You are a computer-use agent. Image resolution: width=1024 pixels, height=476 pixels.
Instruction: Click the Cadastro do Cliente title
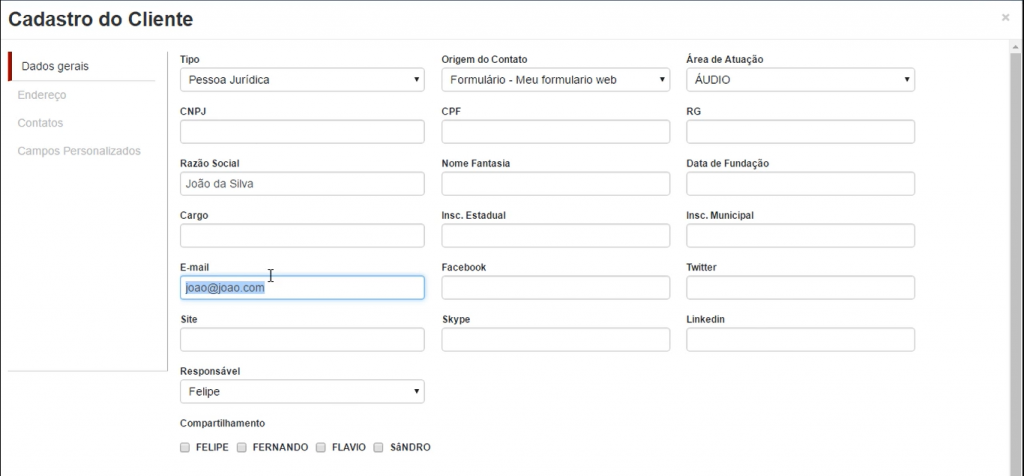tap(101, 20)
